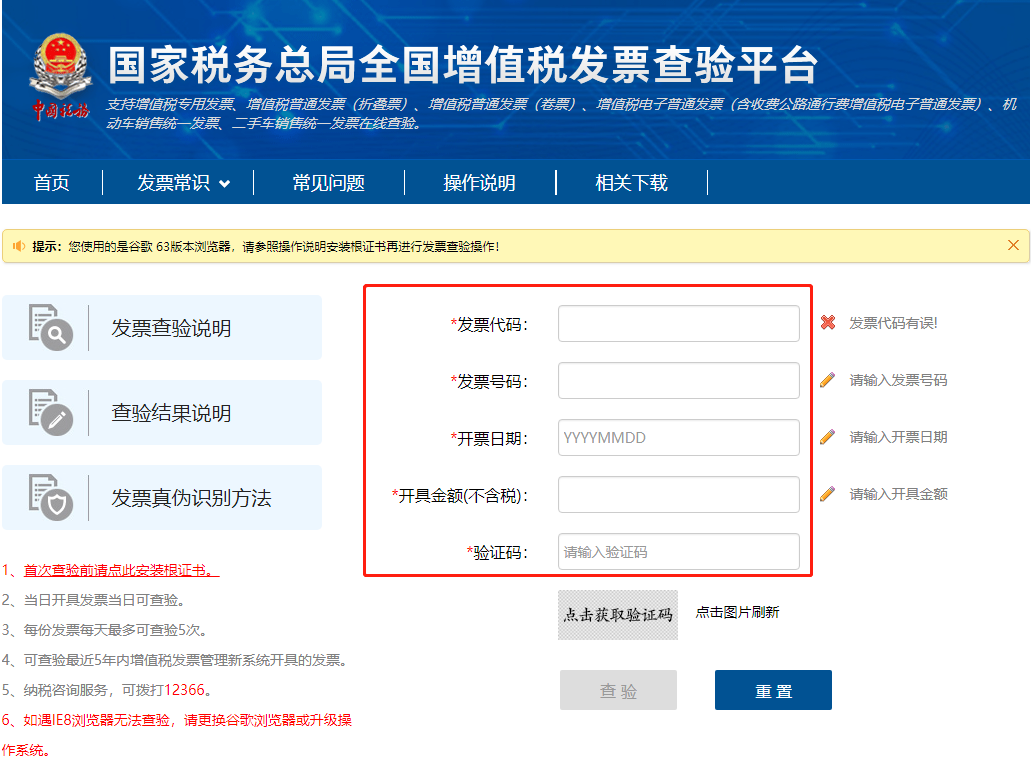Image resolution: width=1031 pixels, height=773 pixels.
Task: Close the yellow browser notice bar
Action: [1013, 245]
